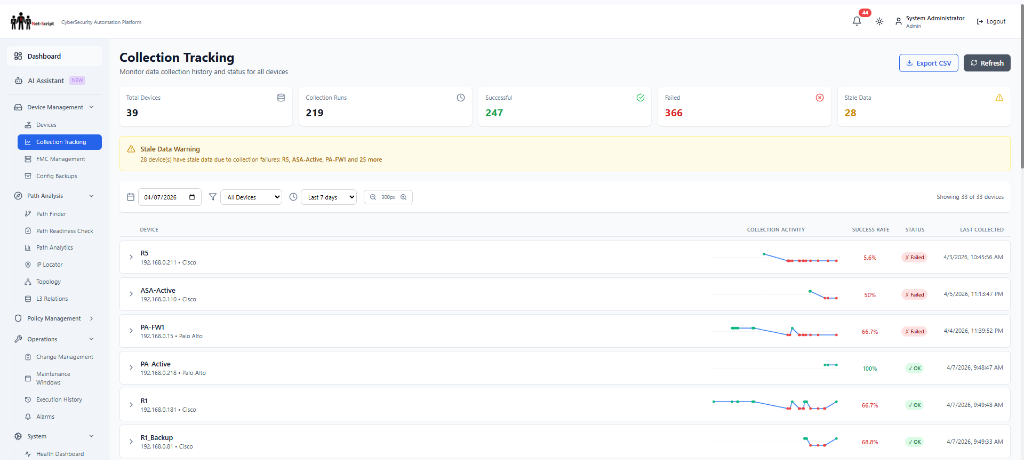1024x460 pixels.
Task: Go to the Dashboard page
Action: tap(54, 56)
